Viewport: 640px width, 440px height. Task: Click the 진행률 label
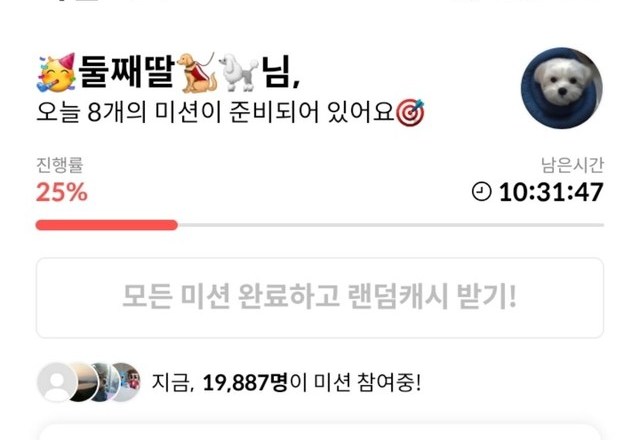click(60, 165)
